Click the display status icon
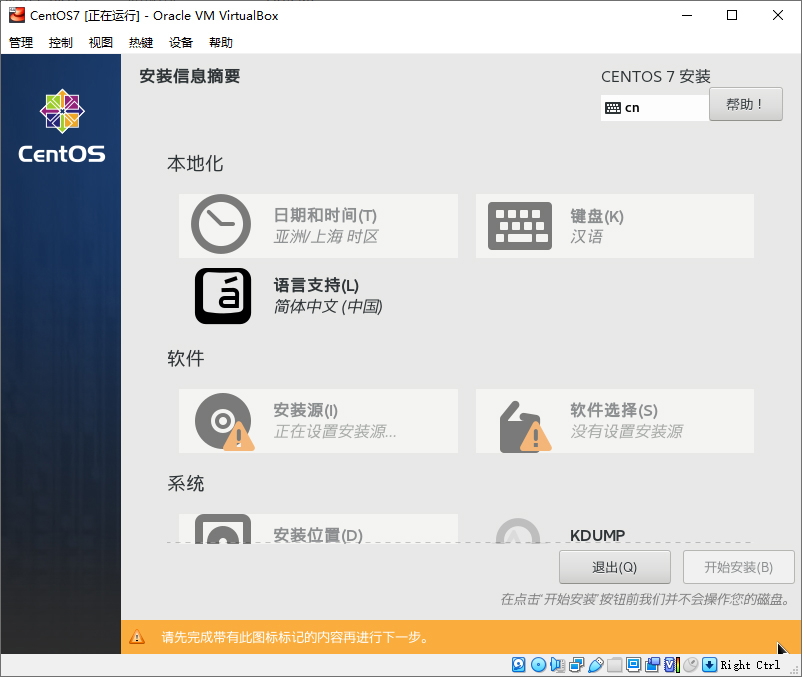This screenshot has height=679, width=802. [632, 664]
